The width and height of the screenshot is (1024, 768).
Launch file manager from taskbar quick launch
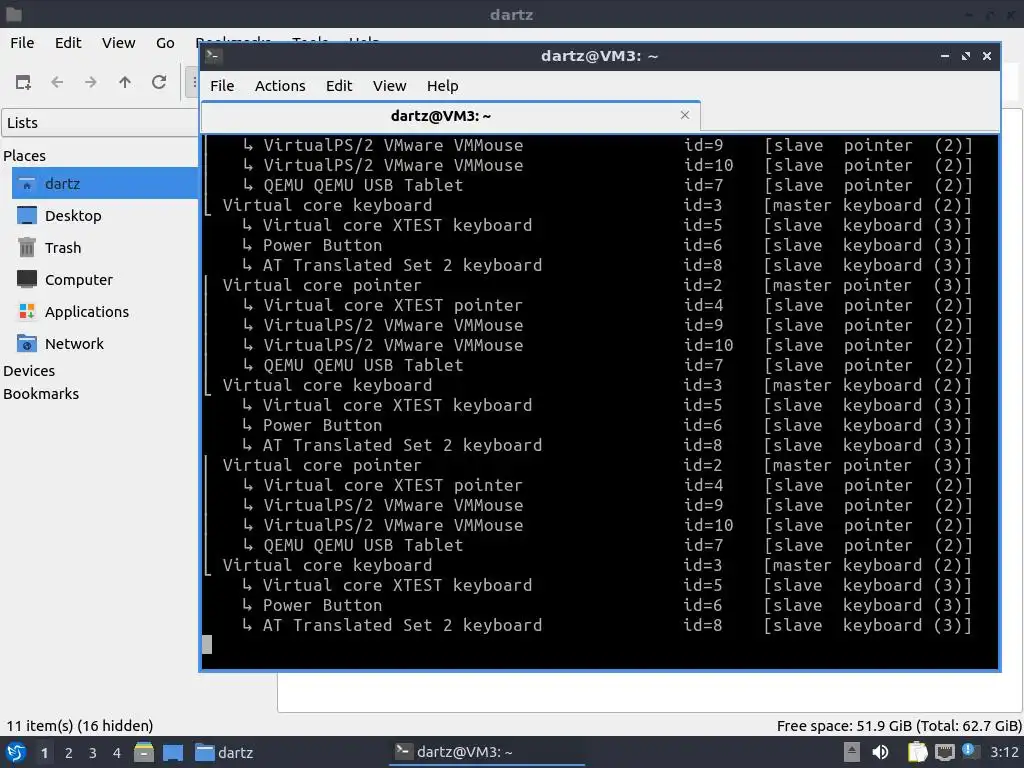(x=144, y=752)
